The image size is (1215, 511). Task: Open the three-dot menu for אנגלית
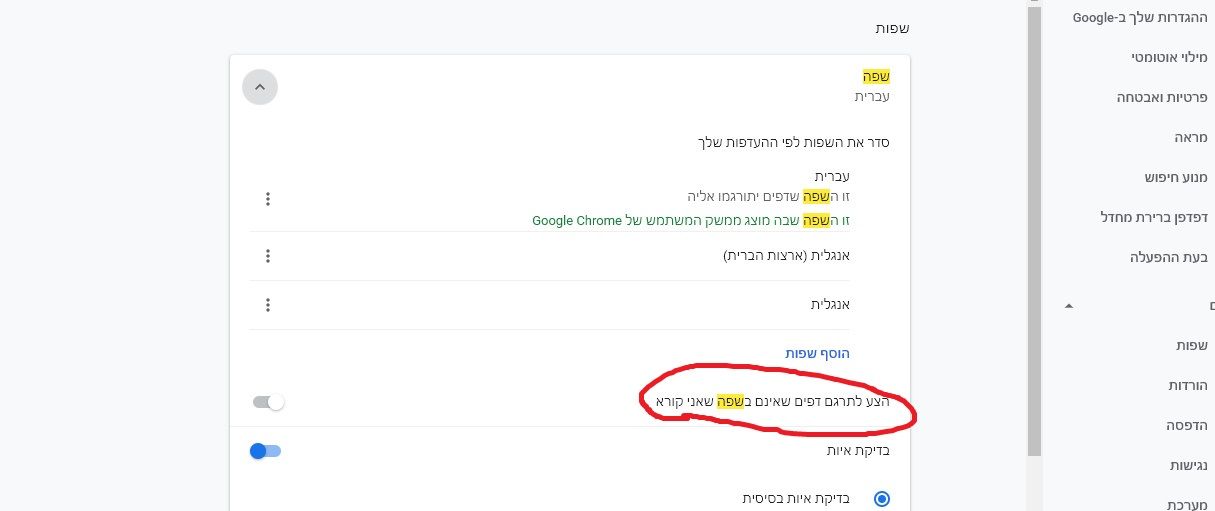[x=268, y=305]
